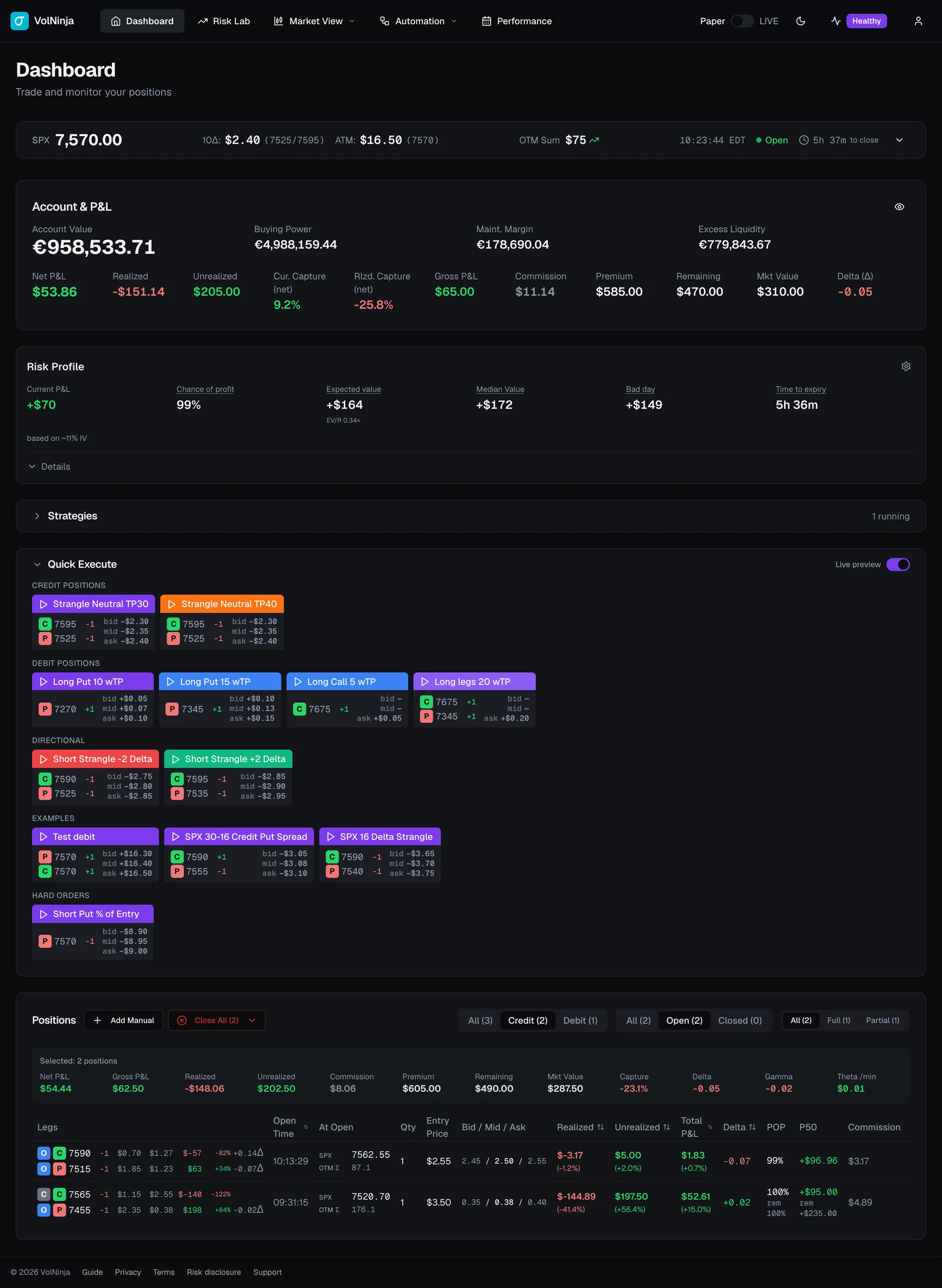
Task: Run Strangle Neutral TP40 play icon
Action: pyautogui.click(x=172, y=604)
